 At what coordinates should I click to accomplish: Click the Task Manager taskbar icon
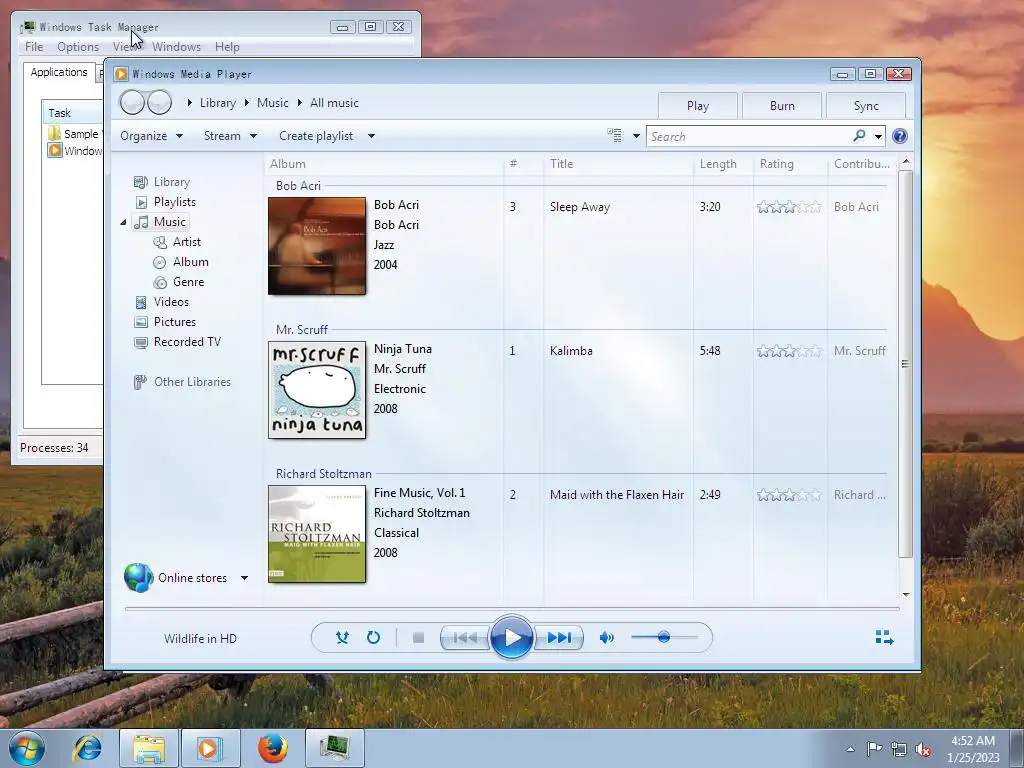(335, 748)
